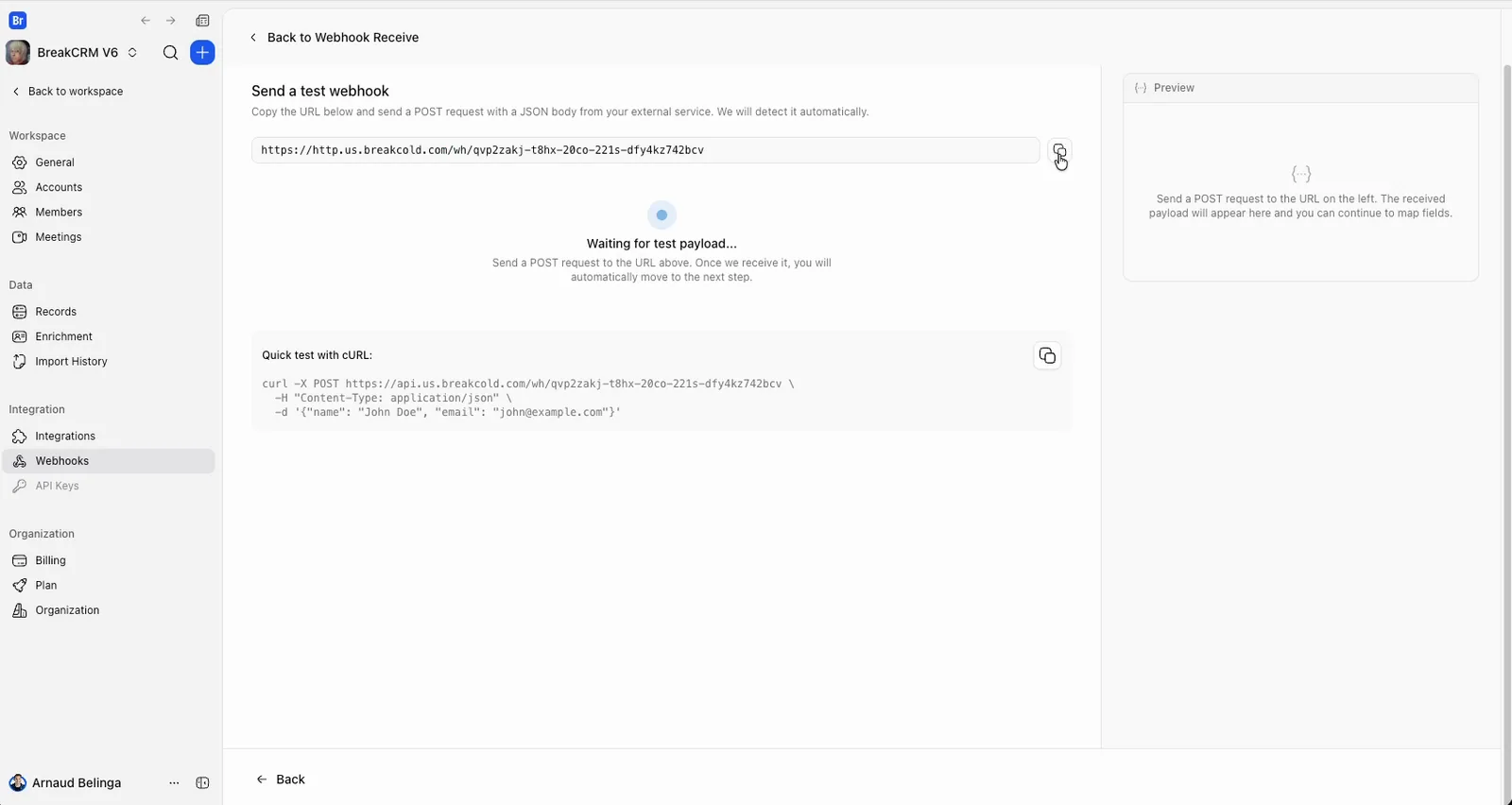Click the blue plus create button

202,53
